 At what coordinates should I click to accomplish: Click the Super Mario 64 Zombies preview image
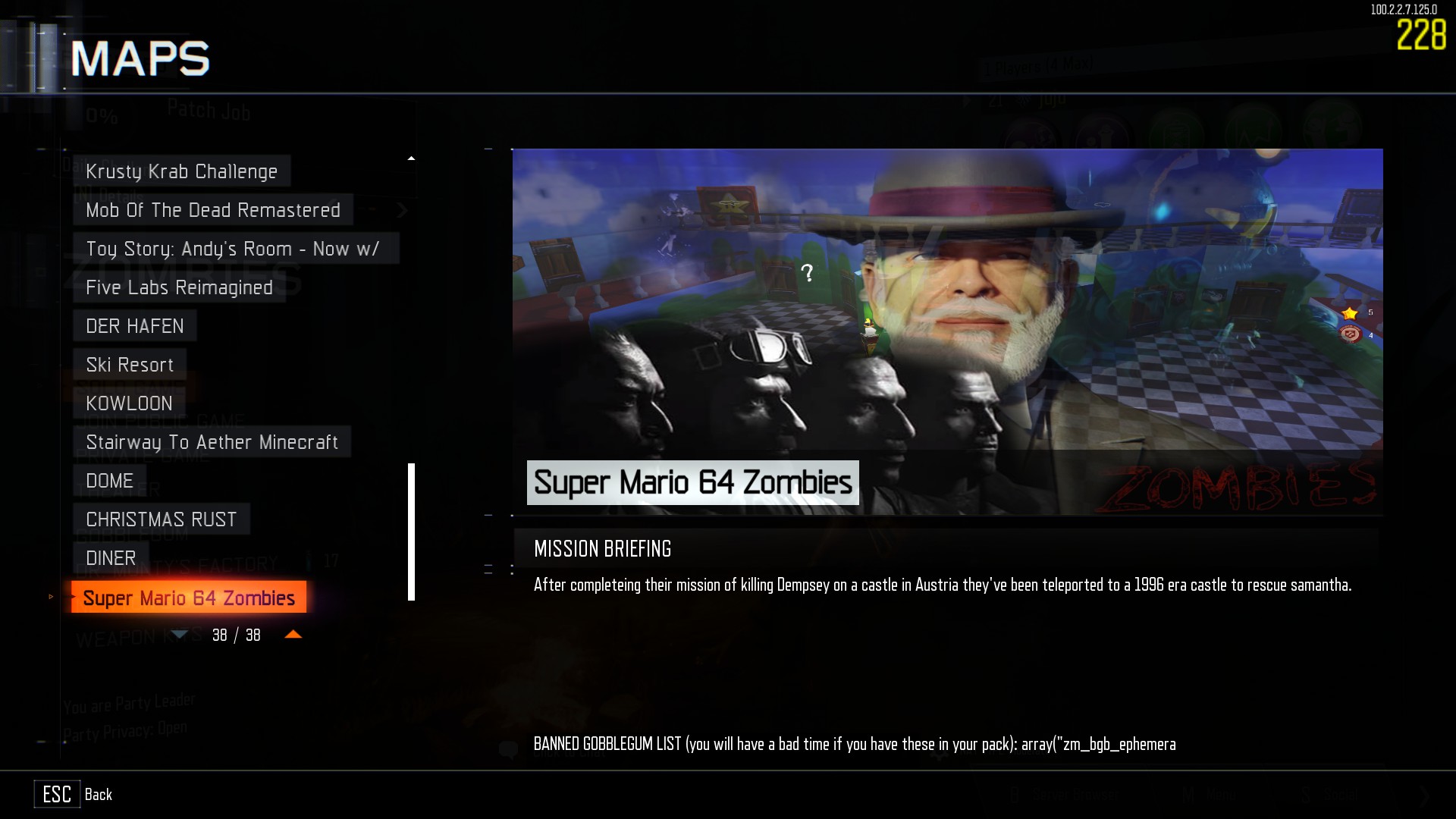(x=947, y=332)
